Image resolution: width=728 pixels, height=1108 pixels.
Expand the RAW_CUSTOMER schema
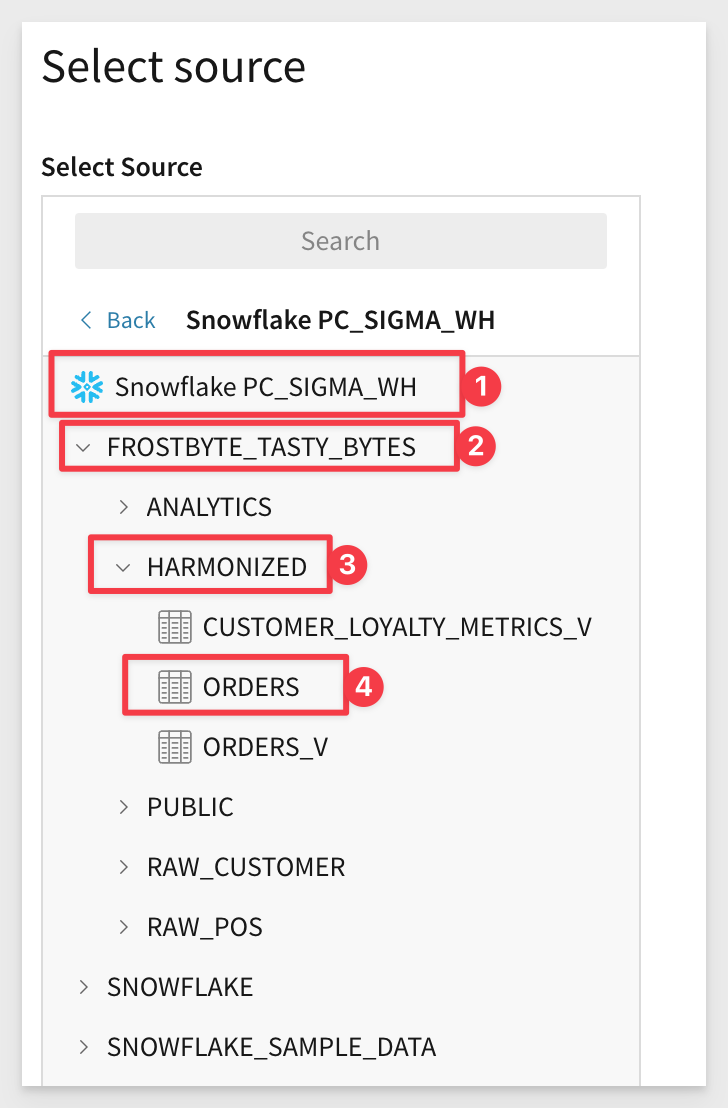(x=124, y=867)
